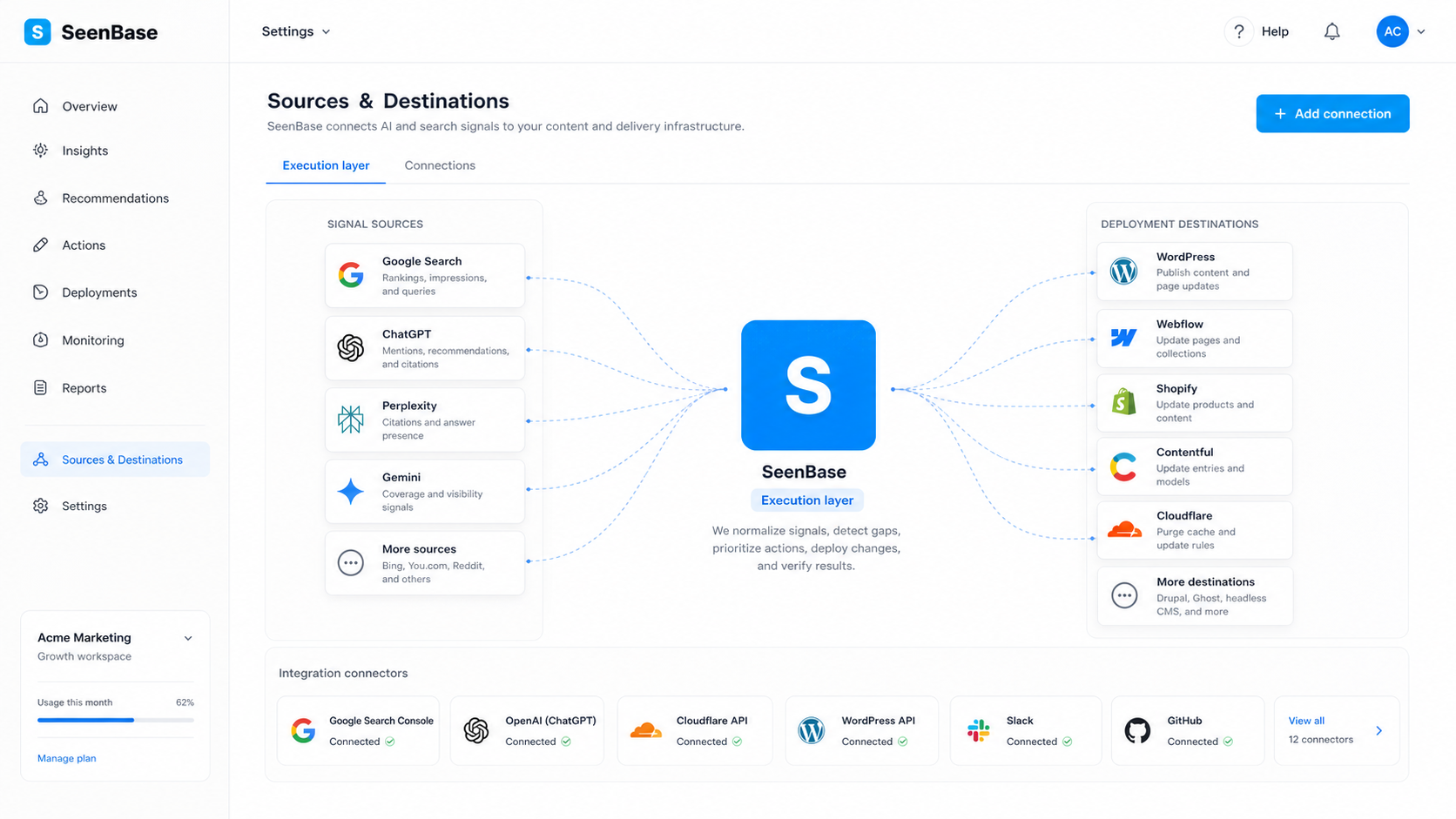Click the Cloudflare destination cloud logo
The height and width of the screenshot is (819, 1456).
coord(1124,529)
